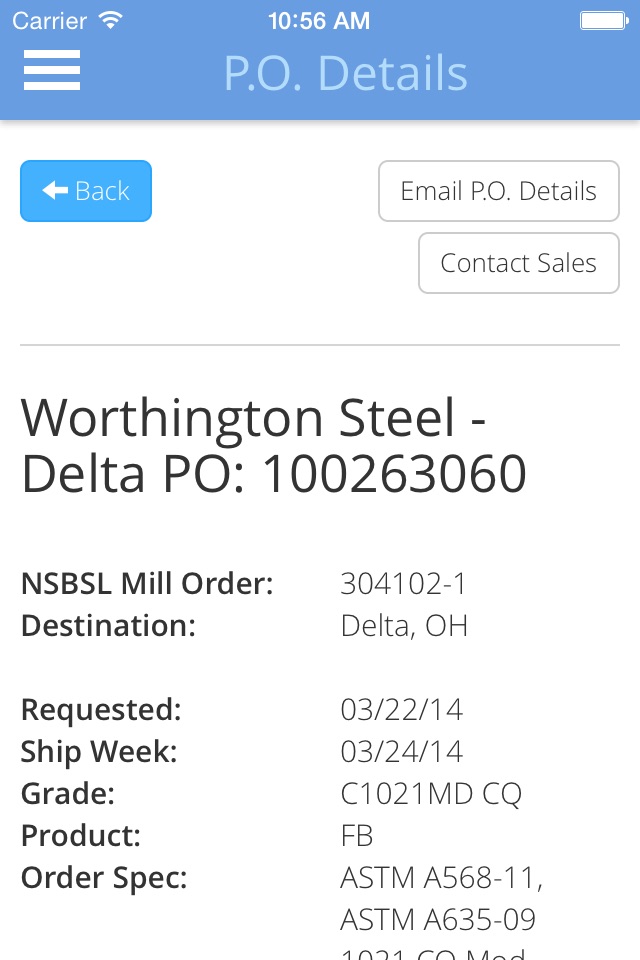Tap the battery indicator icon
This screenshot has width=640, height=960.
tap(604, 21)
